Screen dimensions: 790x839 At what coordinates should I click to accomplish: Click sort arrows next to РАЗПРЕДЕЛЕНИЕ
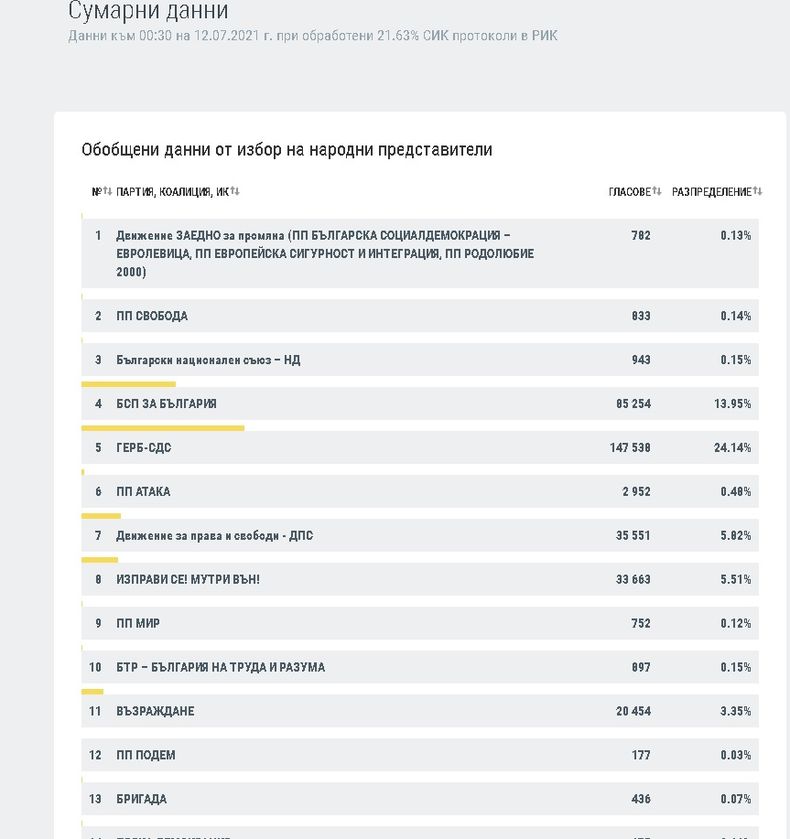[758, 191]
